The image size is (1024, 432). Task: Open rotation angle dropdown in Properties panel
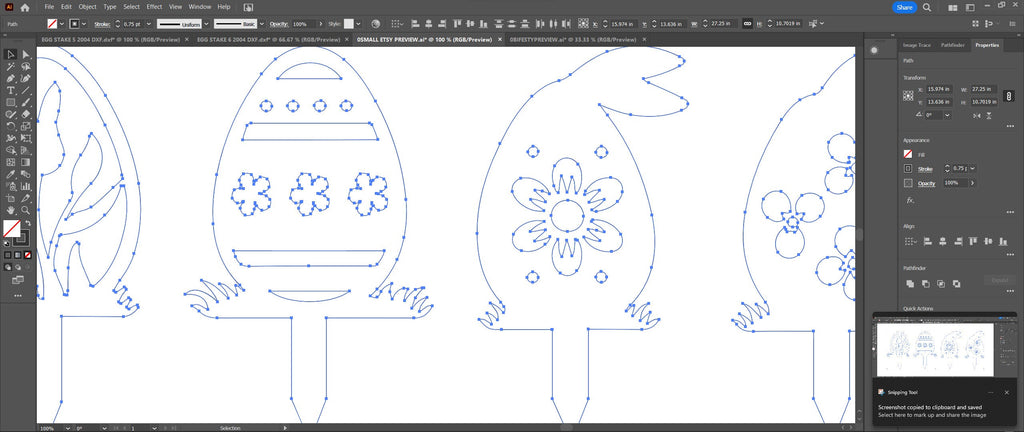point(947,115)
